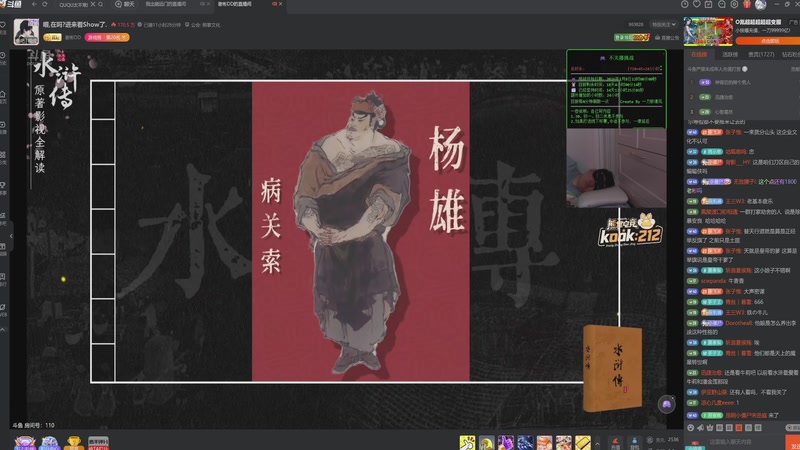Open the emoji picker in chat toolbar

pyautogui.click(x=691, y=428)
